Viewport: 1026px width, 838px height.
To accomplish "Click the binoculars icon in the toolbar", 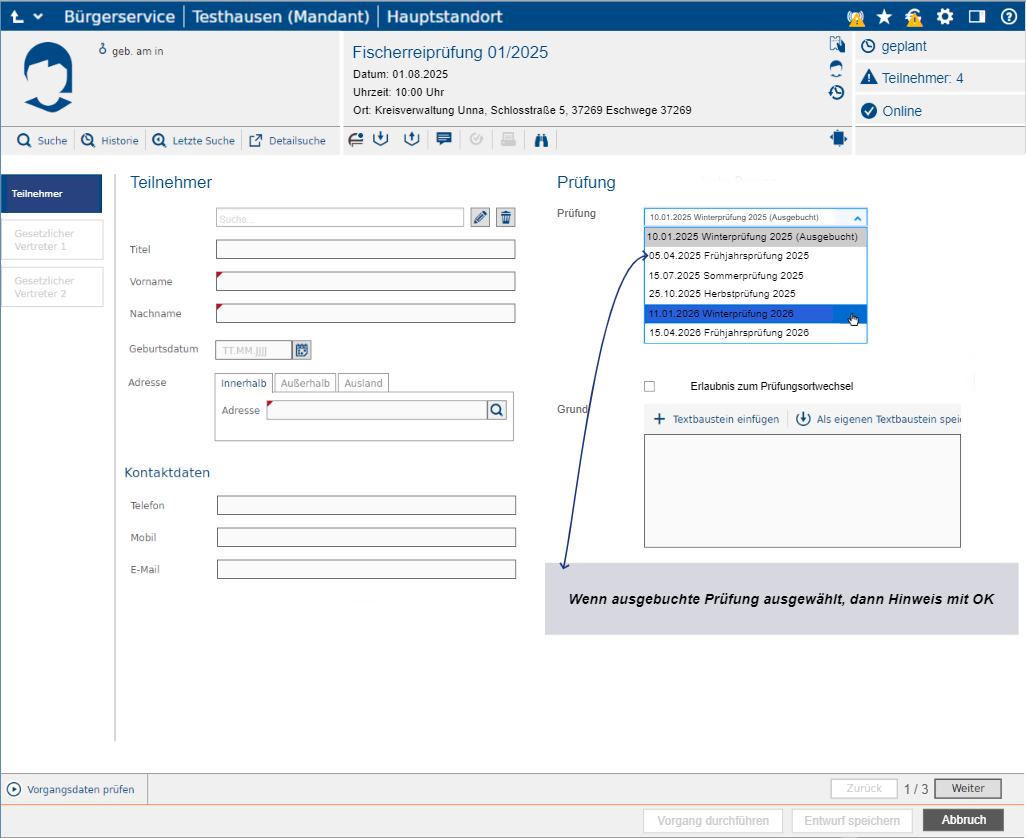I will pyautogui.click(x=541, y=140).
